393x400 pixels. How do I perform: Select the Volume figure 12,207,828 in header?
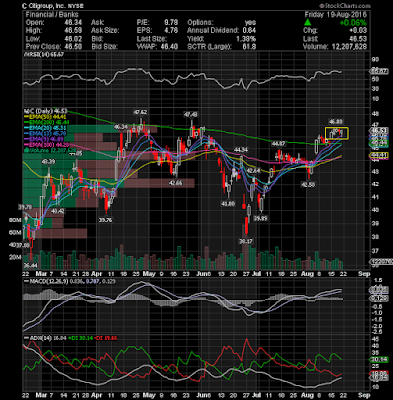coord(349,47)
